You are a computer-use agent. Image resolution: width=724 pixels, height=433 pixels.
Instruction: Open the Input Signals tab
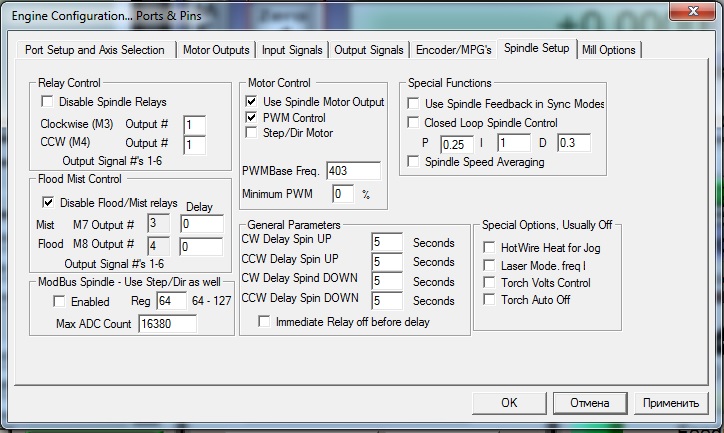tap(292, 50)
